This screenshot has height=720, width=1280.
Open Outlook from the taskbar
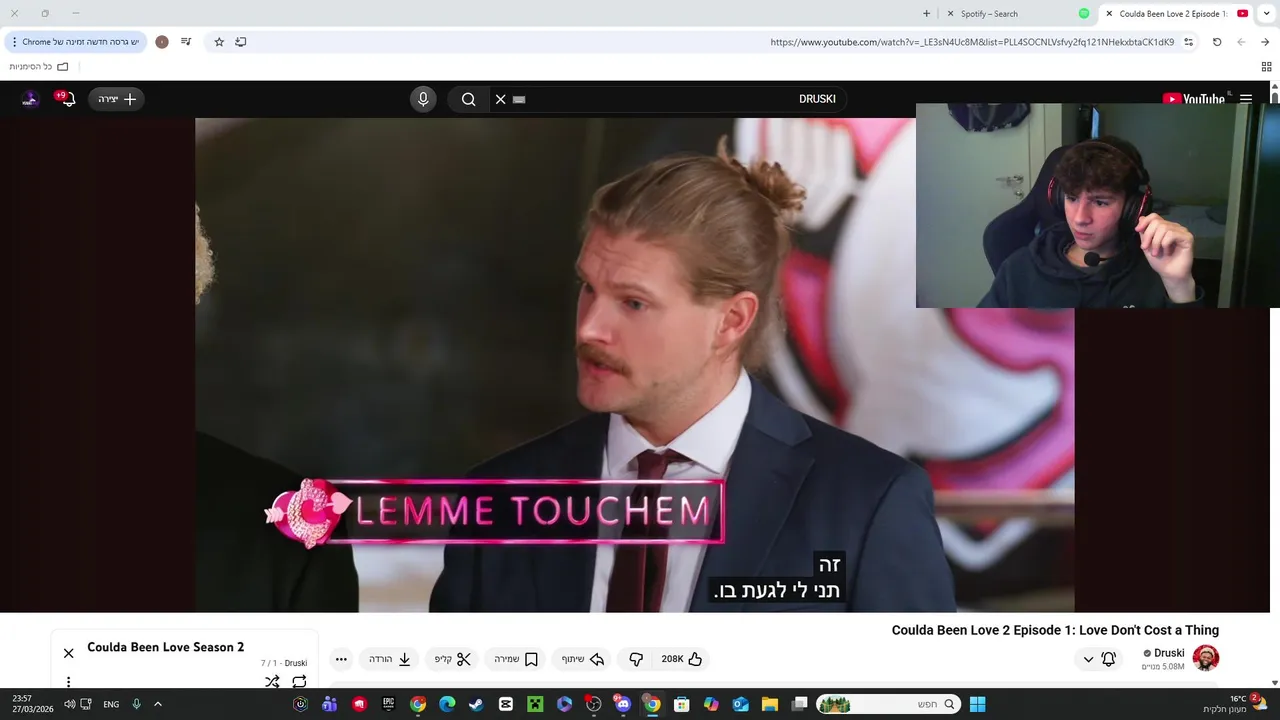click(740, 705)
